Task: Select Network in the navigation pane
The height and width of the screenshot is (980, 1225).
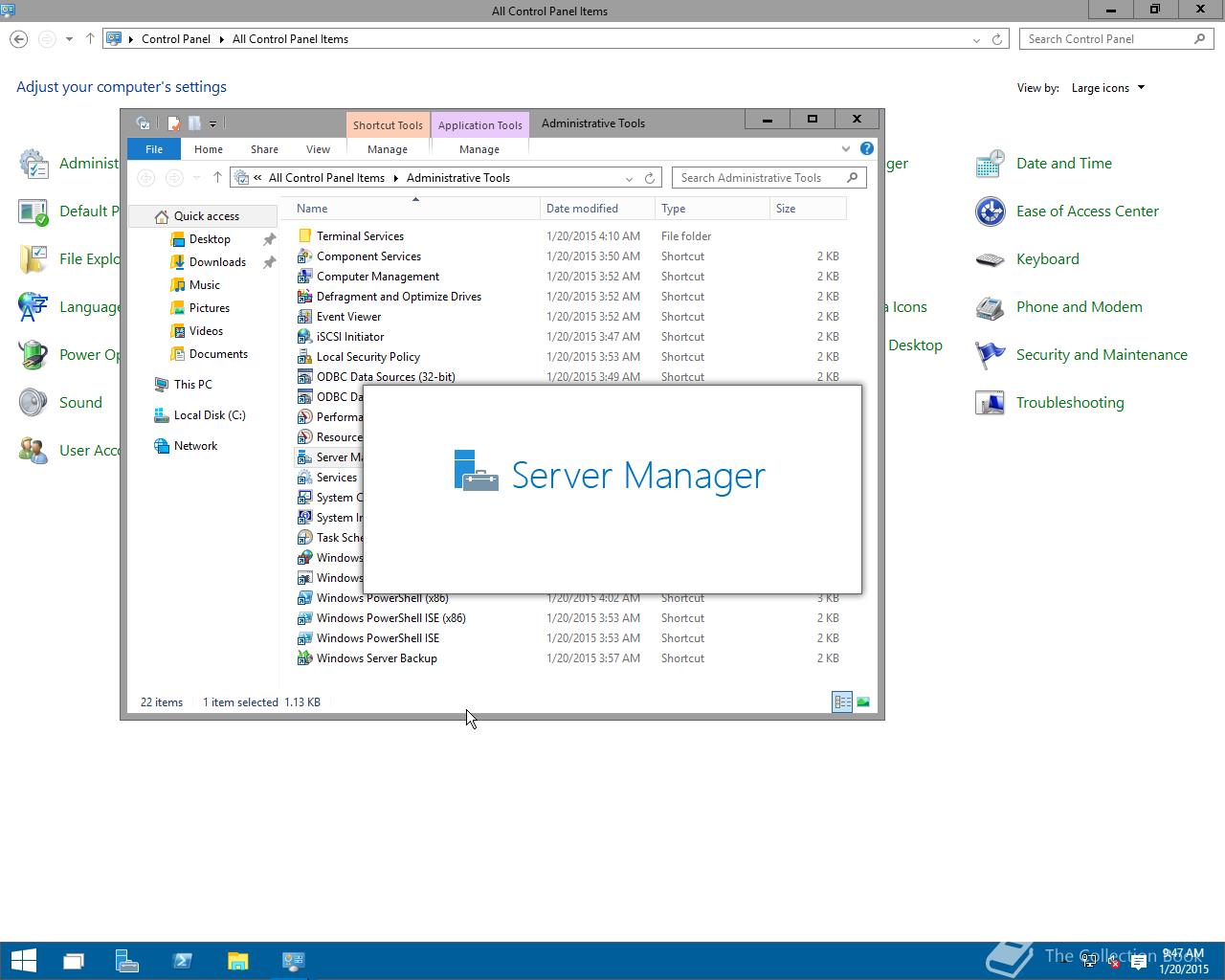Action: coord(195,446)
